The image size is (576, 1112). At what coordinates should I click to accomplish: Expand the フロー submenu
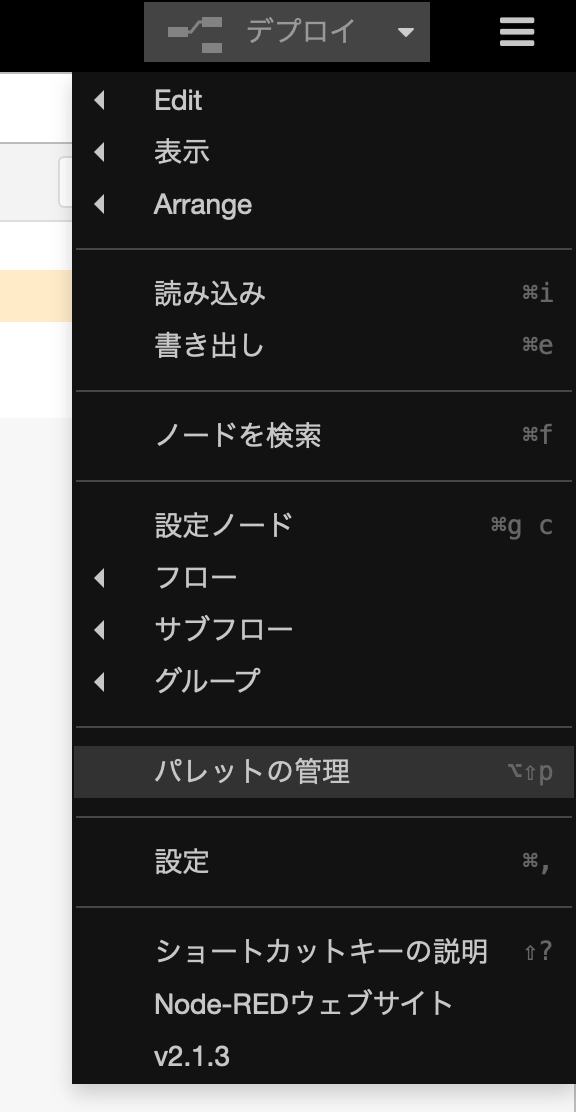click(323, 577)
